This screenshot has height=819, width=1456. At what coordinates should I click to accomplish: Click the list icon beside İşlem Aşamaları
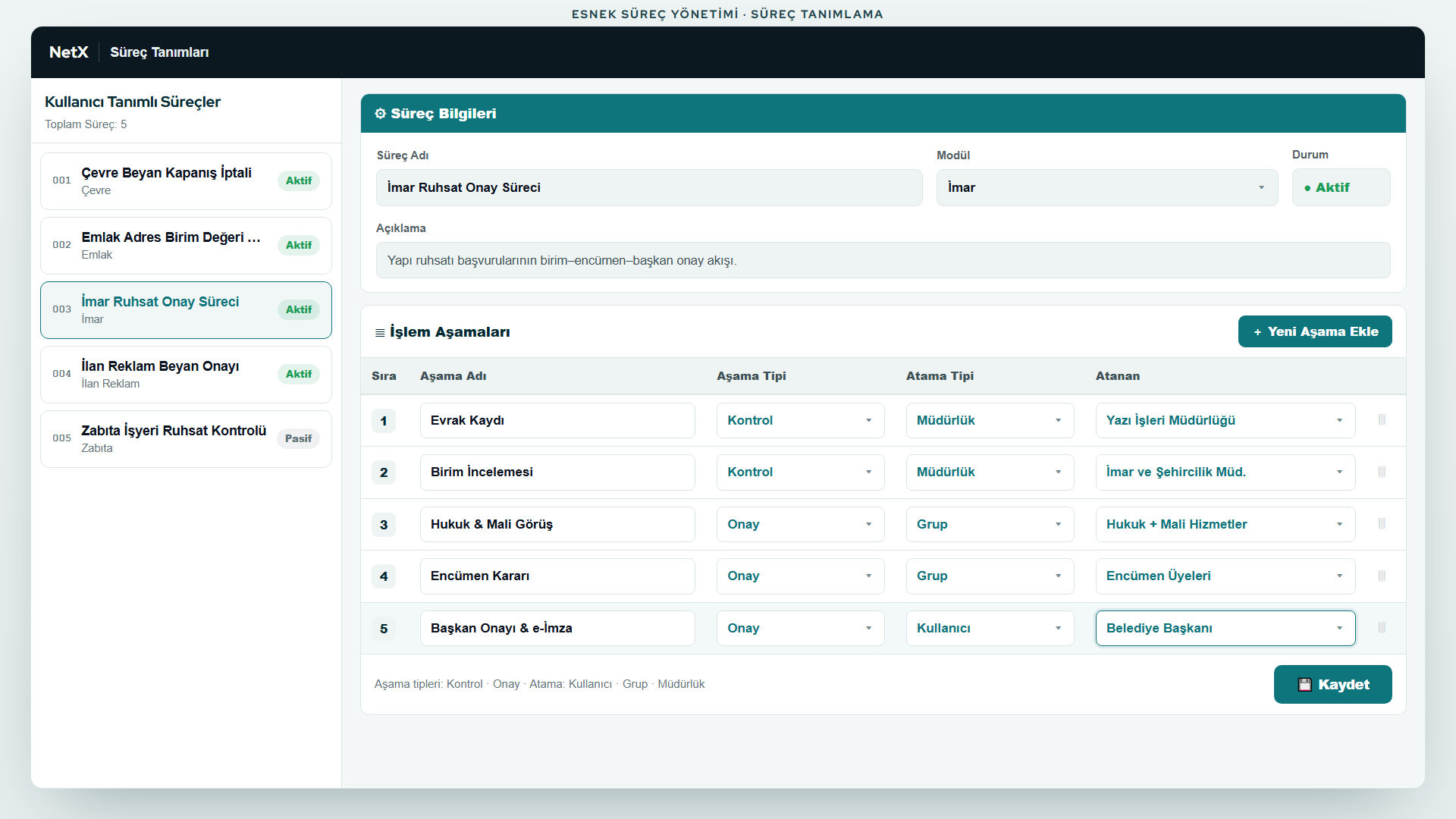[380, 333]
